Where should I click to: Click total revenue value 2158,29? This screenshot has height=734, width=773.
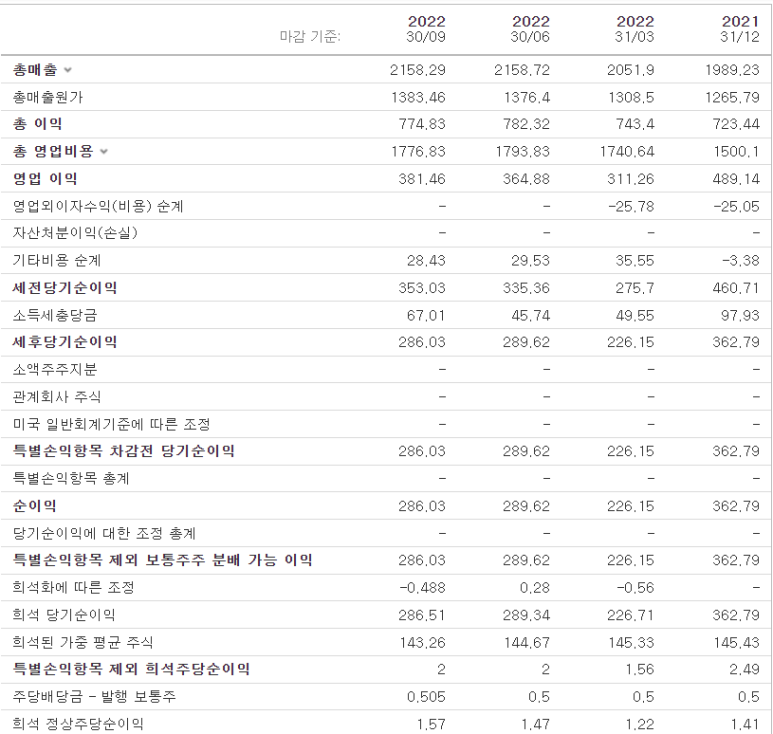[x=418, y=70]
